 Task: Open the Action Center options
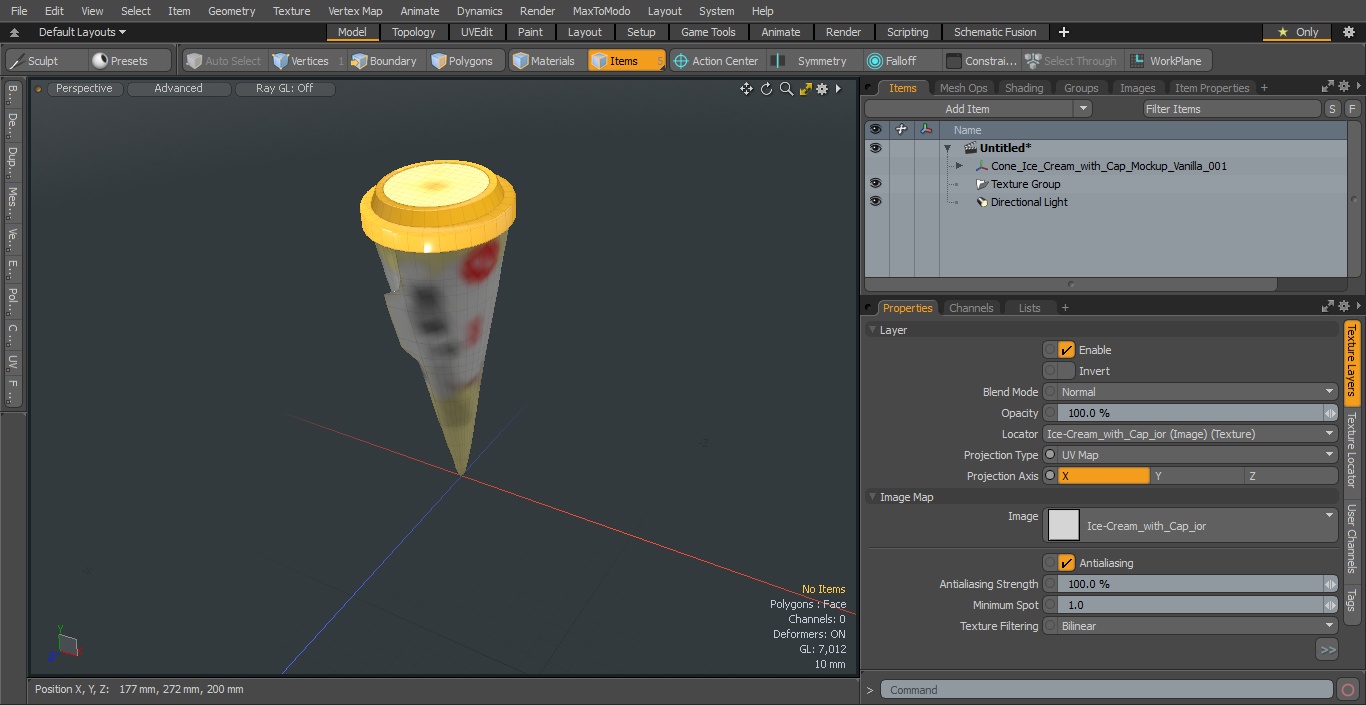pos(716,61)
